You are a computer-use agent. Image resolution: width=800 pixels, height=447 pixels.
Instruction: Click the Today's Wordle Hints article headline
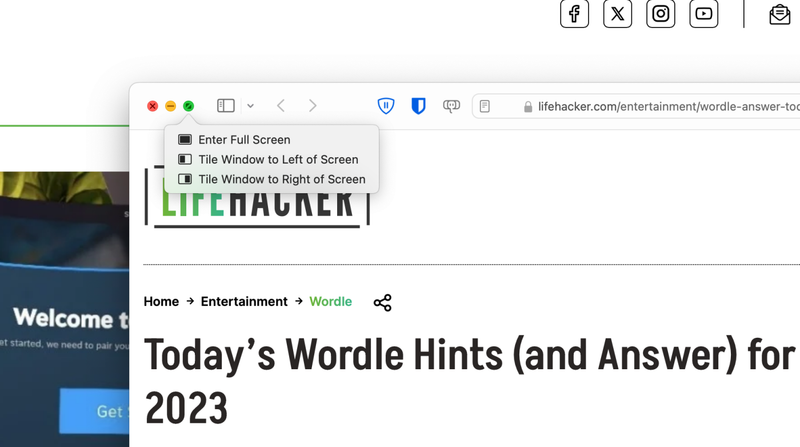click(470, 381)
